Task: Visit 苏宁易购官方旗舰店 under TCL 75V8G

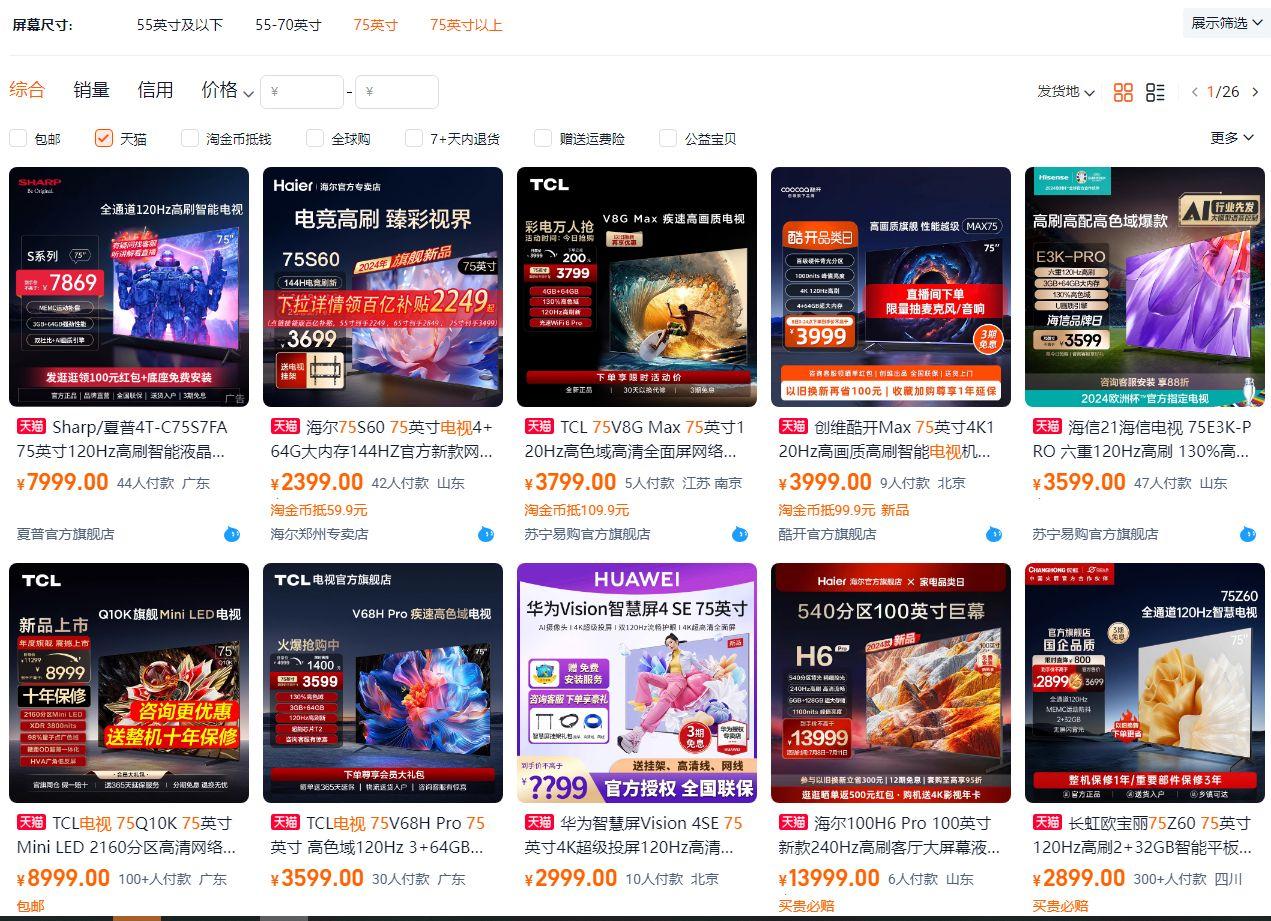Action: tap(588, 534)
